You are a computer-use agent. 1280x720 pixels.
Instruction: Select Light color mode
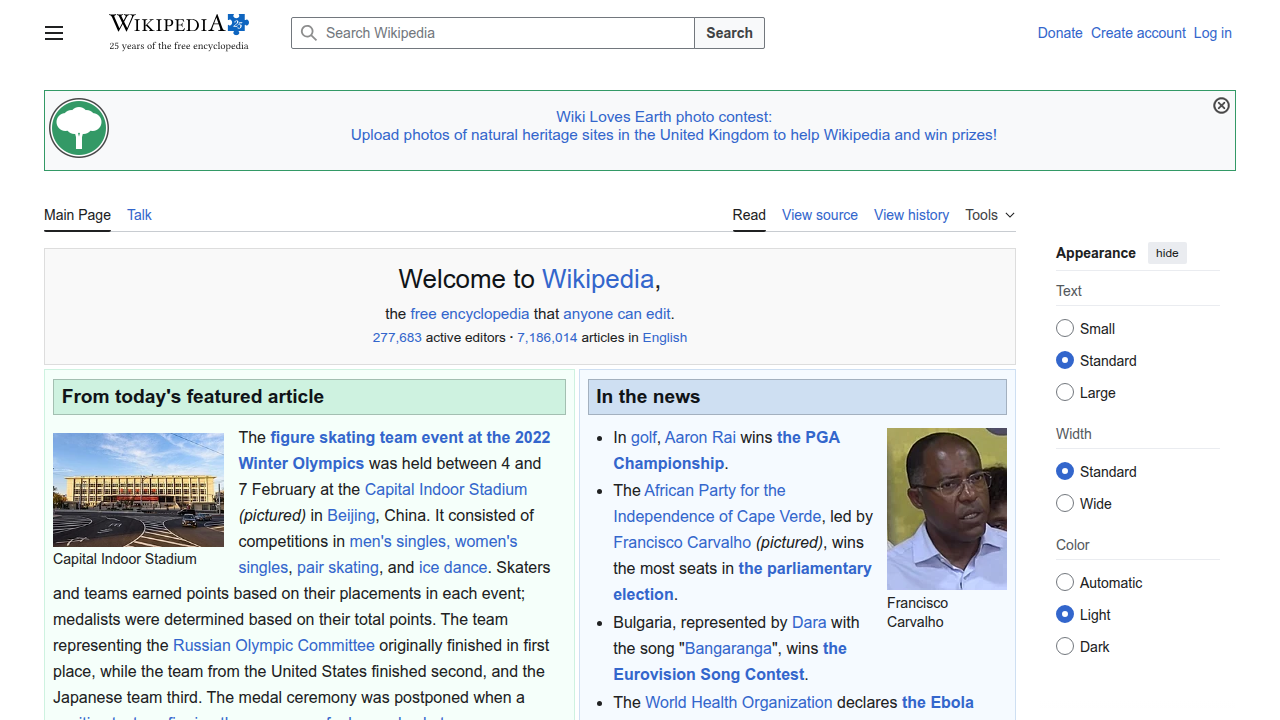click(1065, 614)
